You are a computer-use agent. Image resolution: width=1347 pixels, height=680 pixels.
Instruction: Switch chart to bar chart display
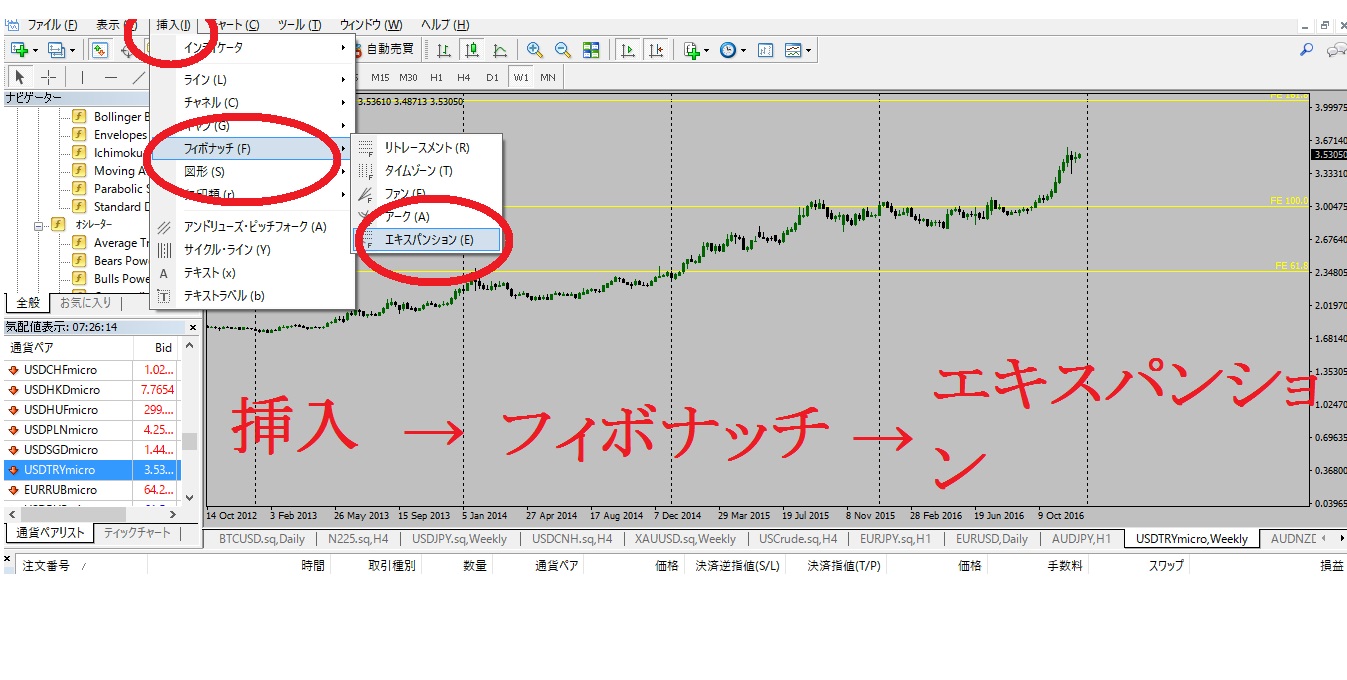click(444, 49)
